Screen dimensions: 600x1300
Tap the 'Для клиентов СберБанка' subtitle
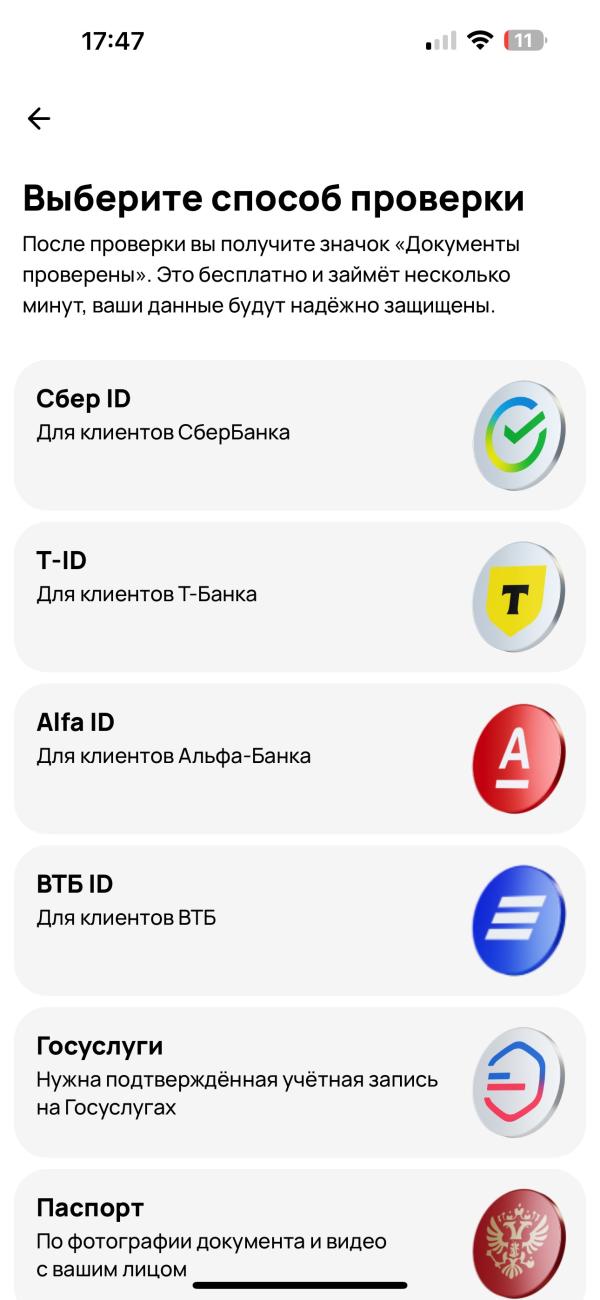[x=163, y=433]
